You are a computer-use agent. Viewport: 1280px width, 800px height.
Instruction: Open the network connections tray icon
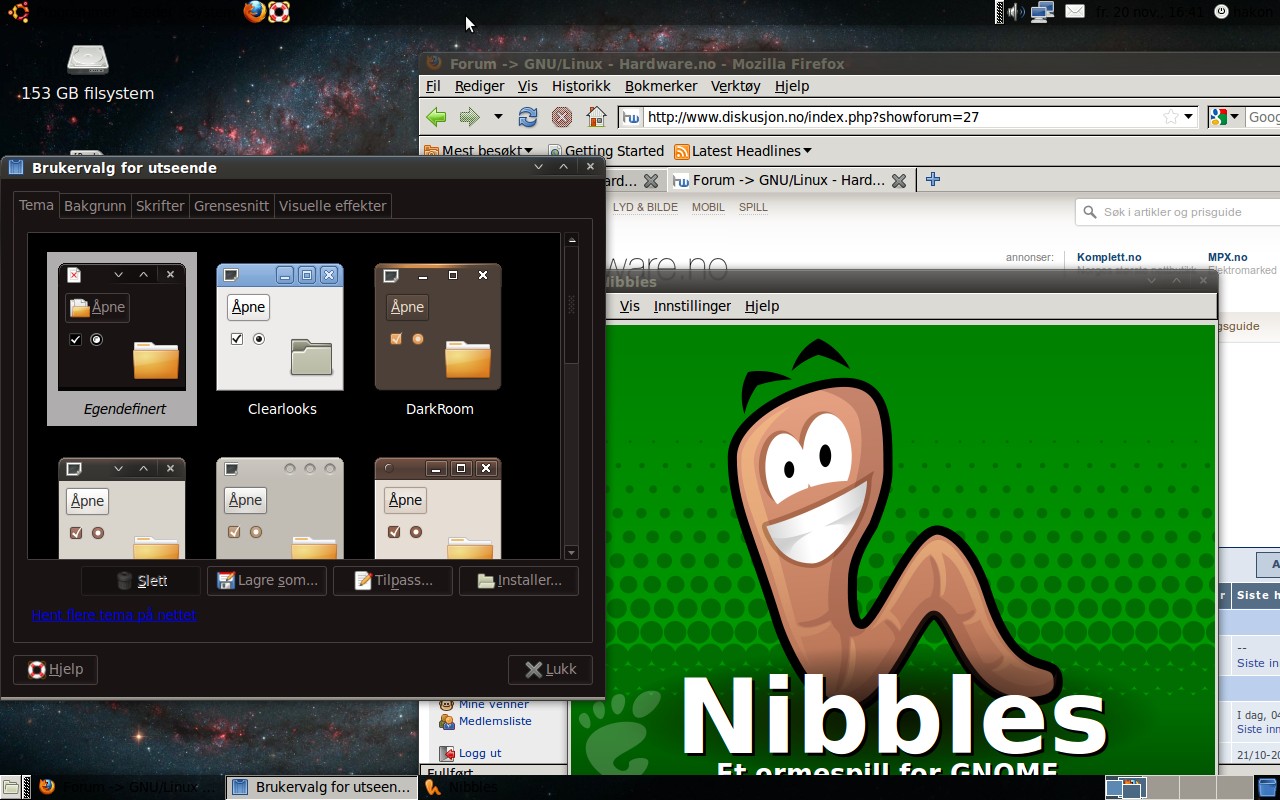(1043, 12)
